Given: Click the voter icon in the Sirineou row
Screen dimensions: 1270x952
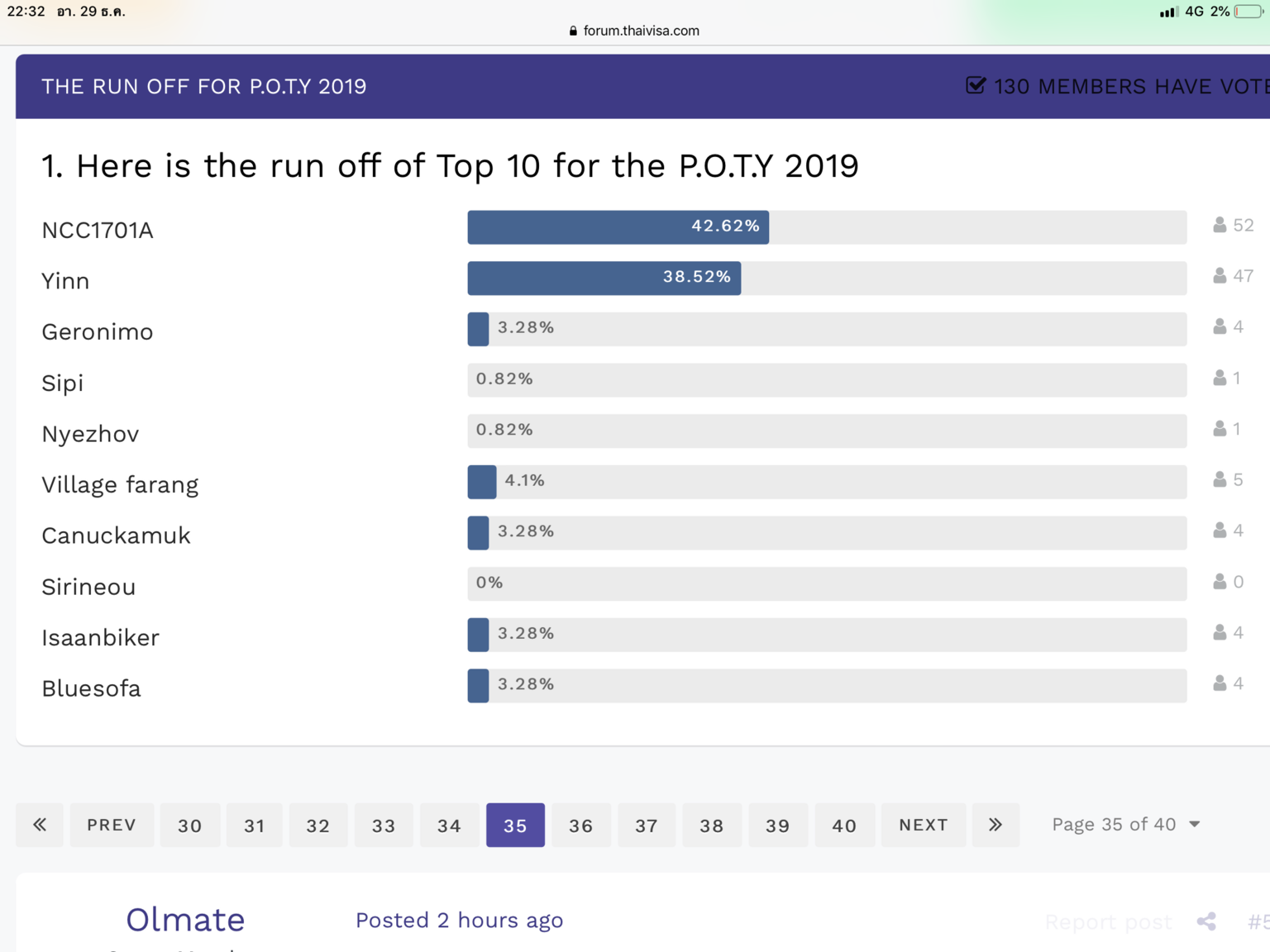Looking at the screenshot, I should (x=1220, y=582).
